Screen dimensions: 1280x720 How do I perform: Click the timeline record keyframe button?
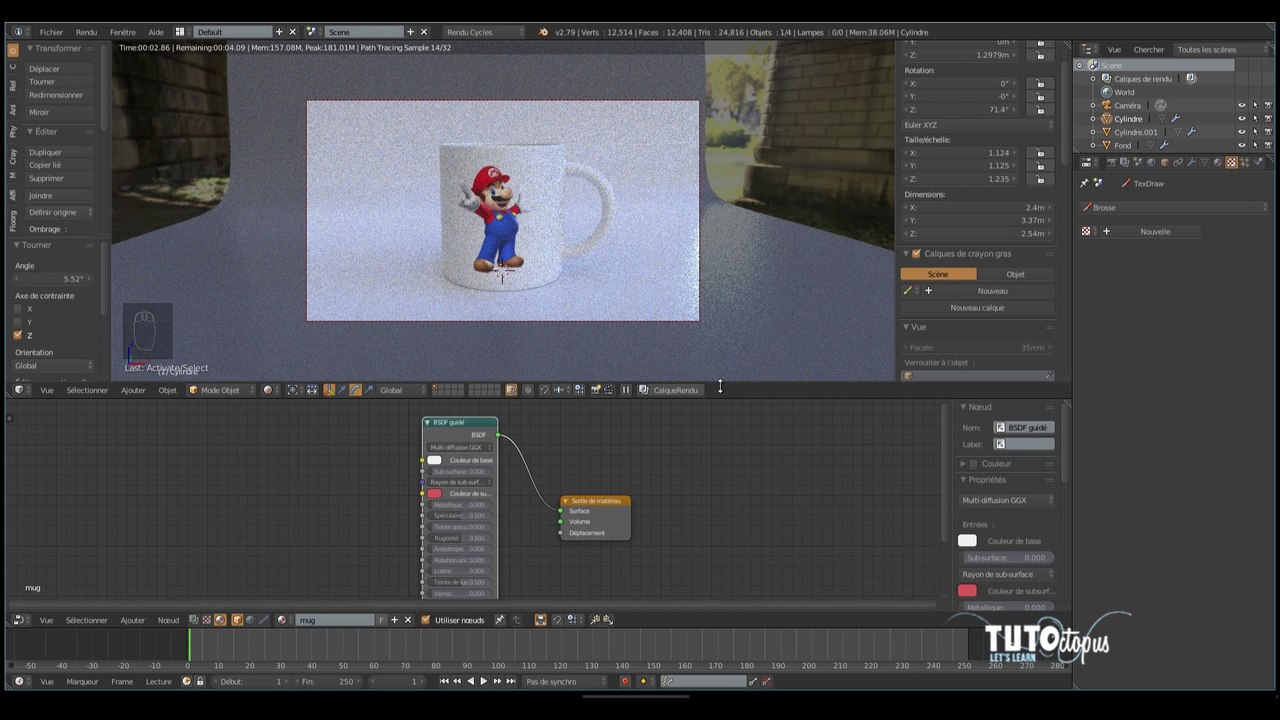click(625, 682)
